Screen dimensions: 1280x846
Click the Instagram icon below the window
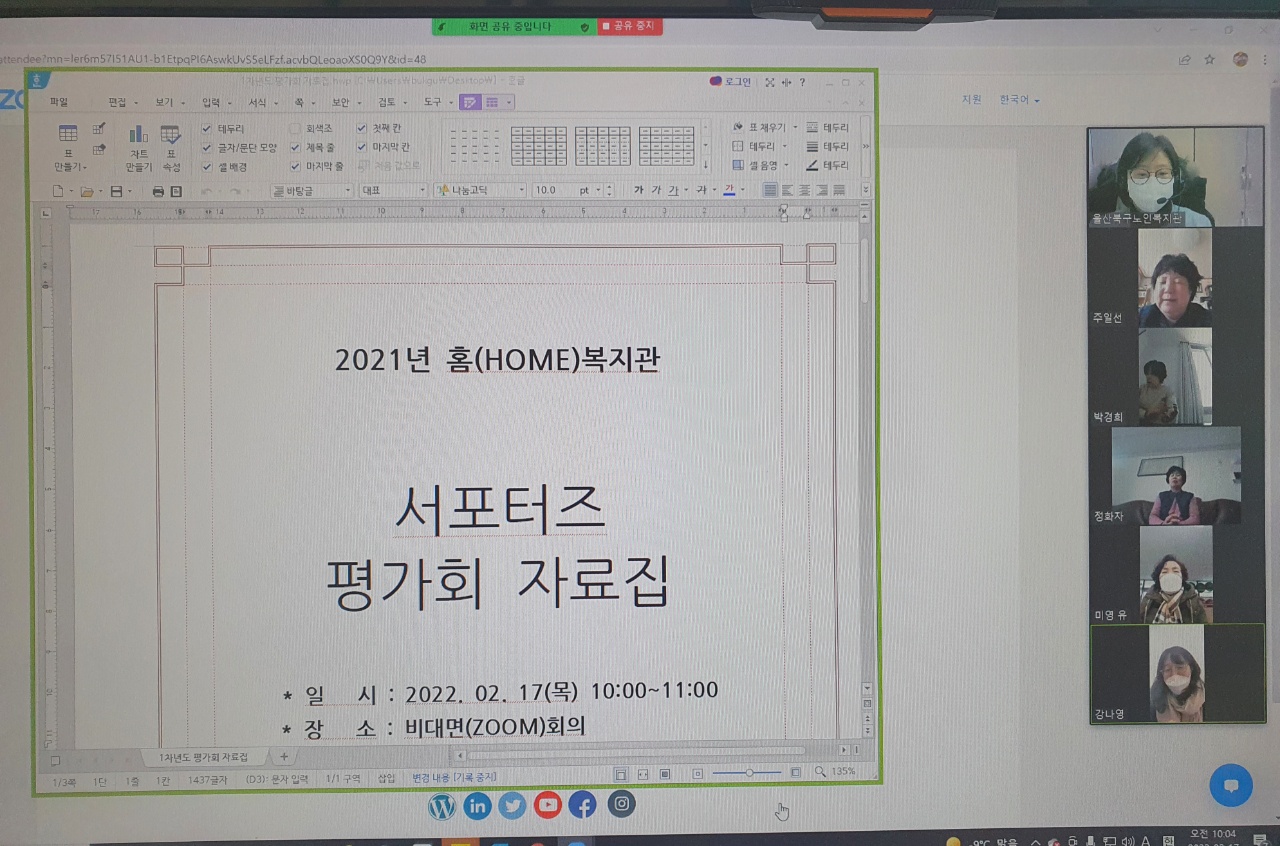coord(622,804)
